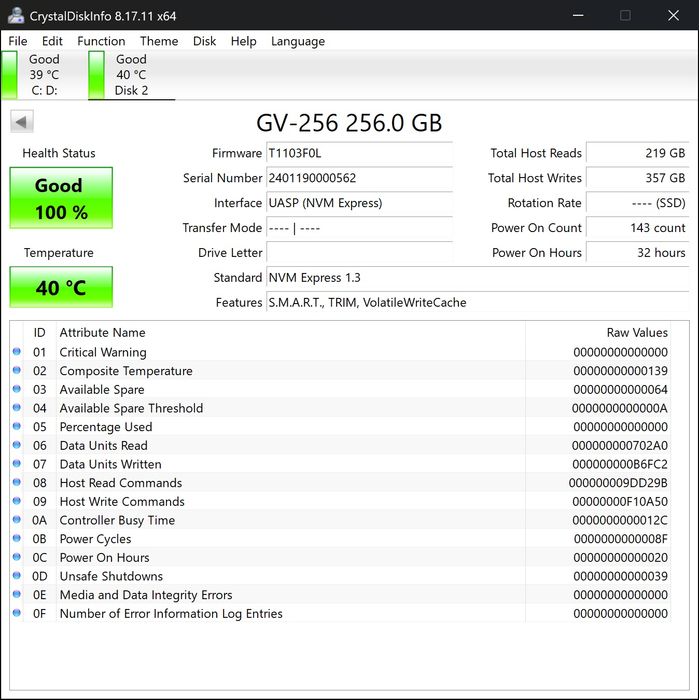
Task: Click the status dot for Power Cycles
Action: pos(17,538)
